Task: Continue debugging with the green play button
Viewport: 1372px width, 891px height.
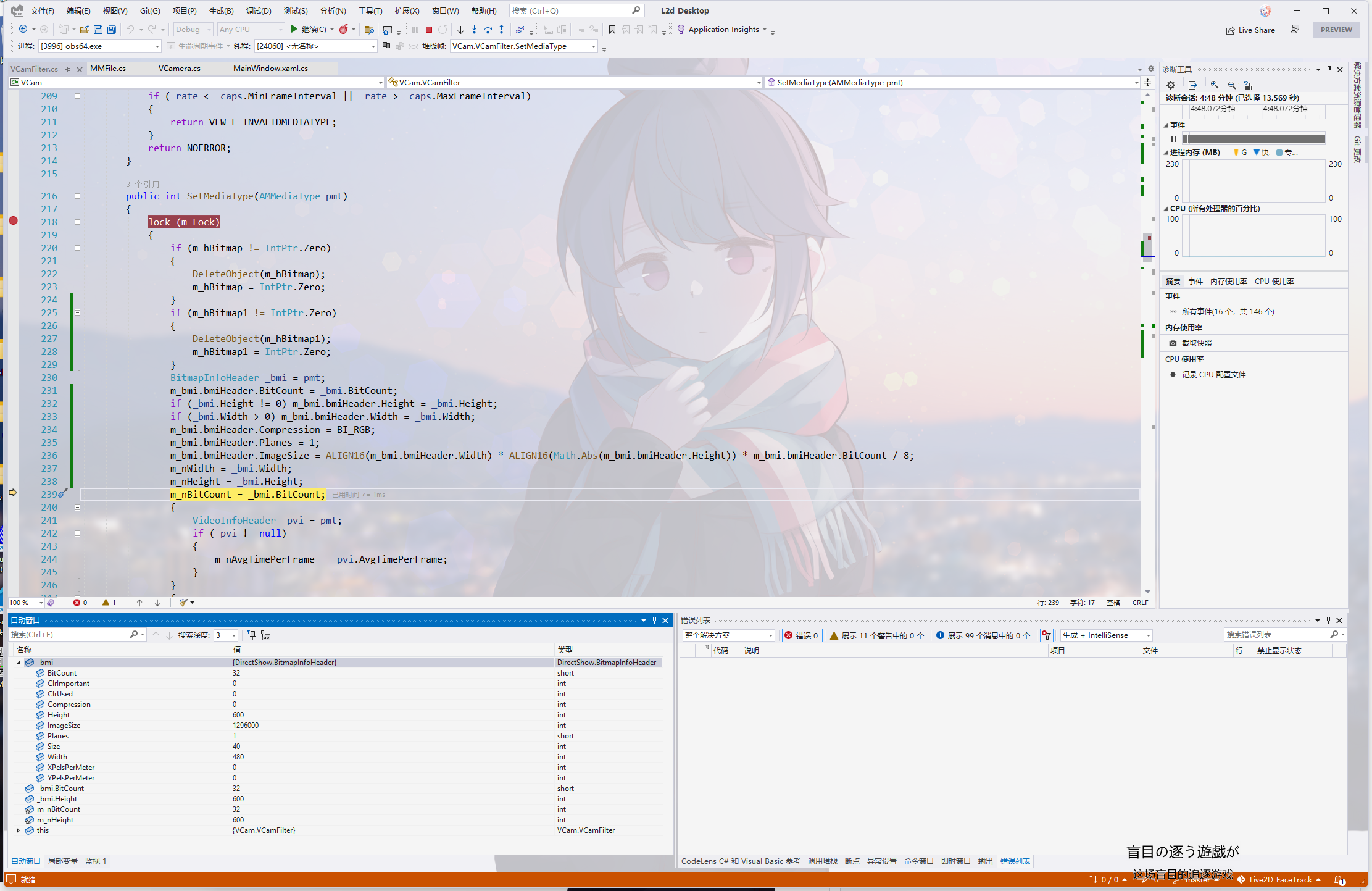Action: tap(294, 29)
